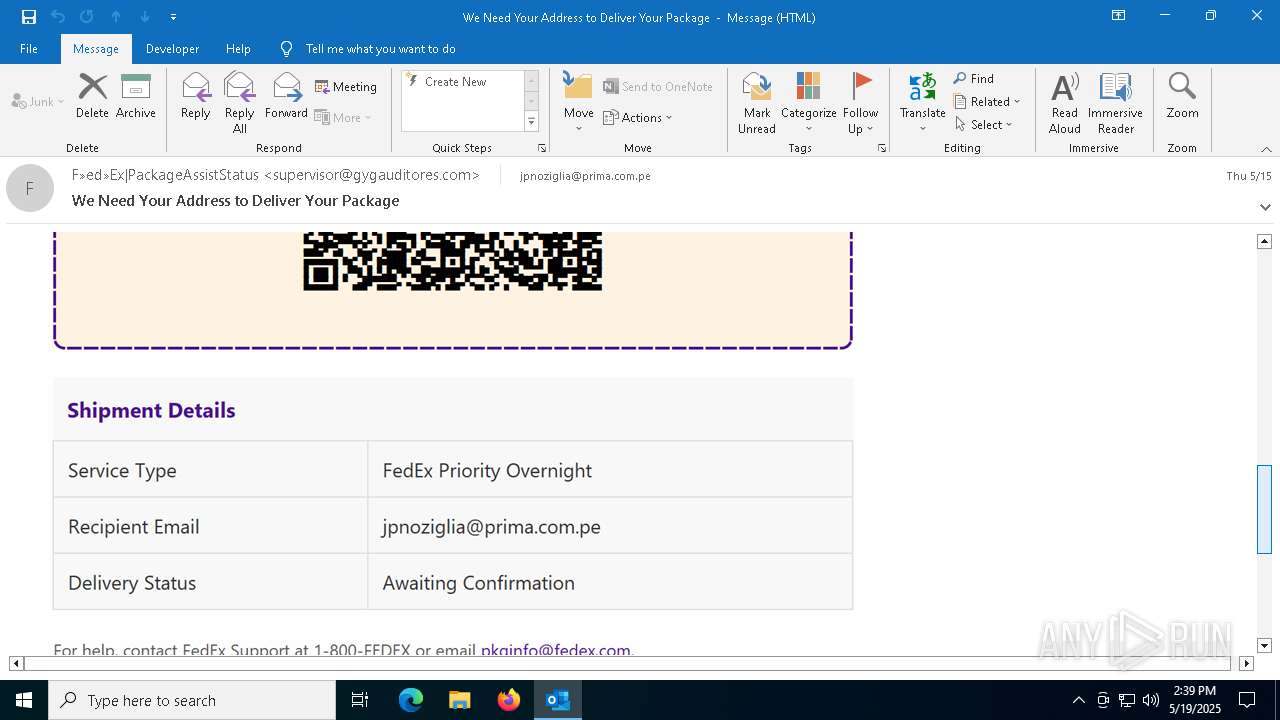The height and width of the screenshot is (720, 1280).
Task: Switch to the Developer tab
Action: coord(172,49)
